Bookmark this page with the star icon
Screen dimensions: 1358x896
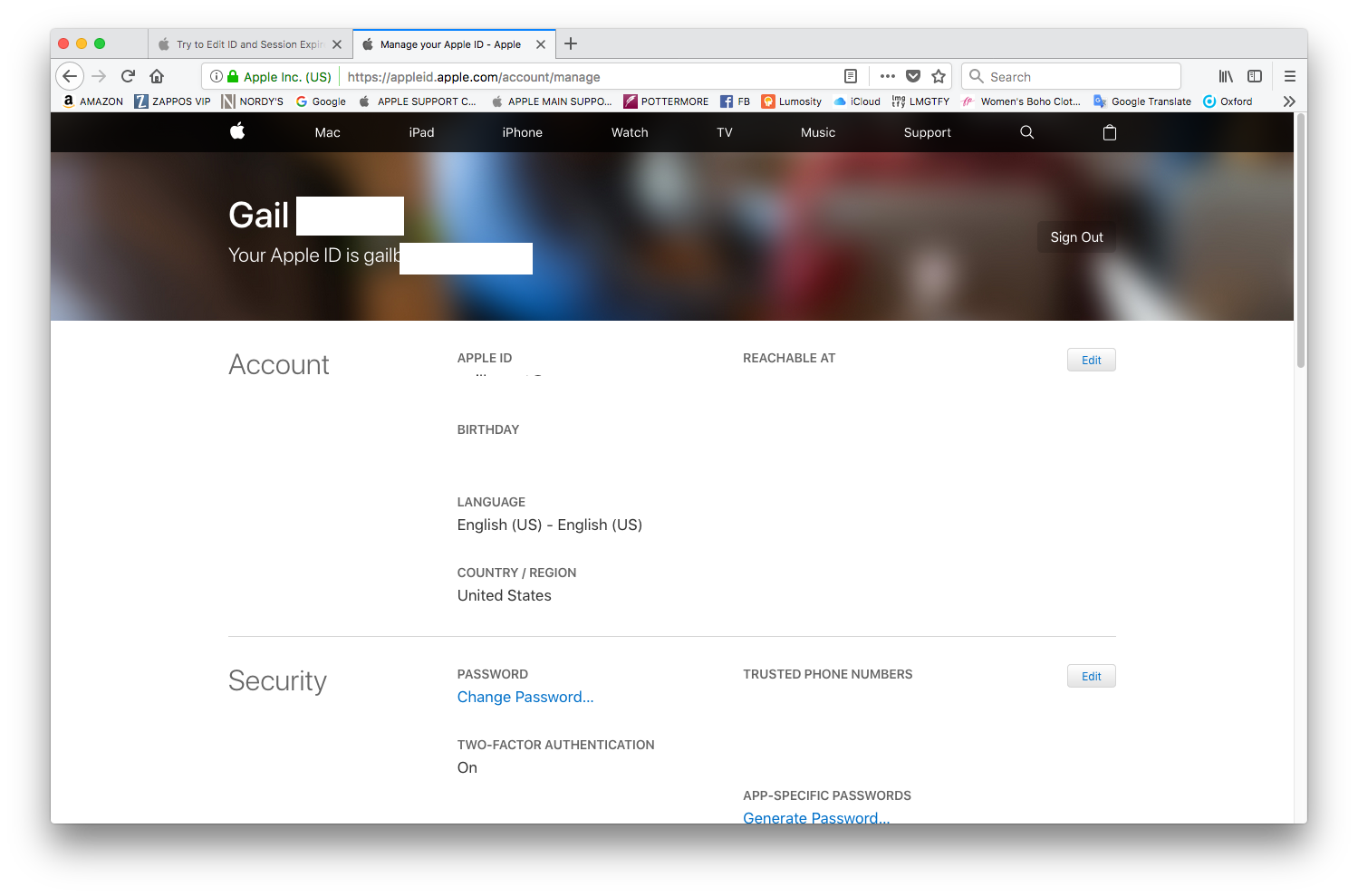(939, 76)
